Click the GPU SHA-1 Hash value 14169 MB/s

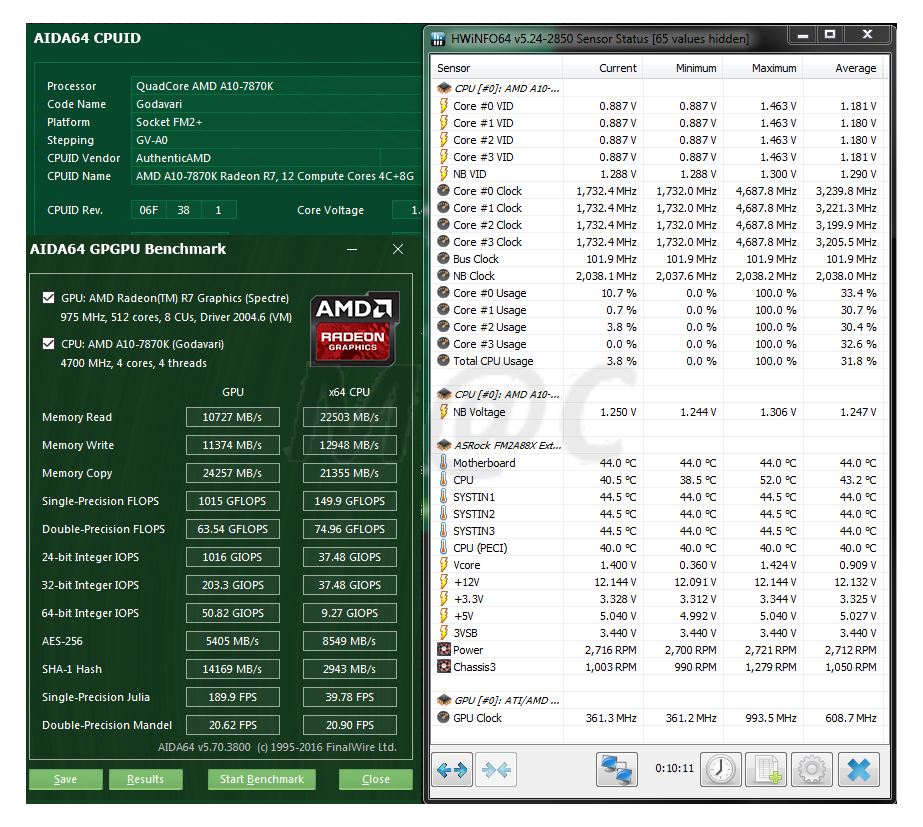(x=233, y=669)
